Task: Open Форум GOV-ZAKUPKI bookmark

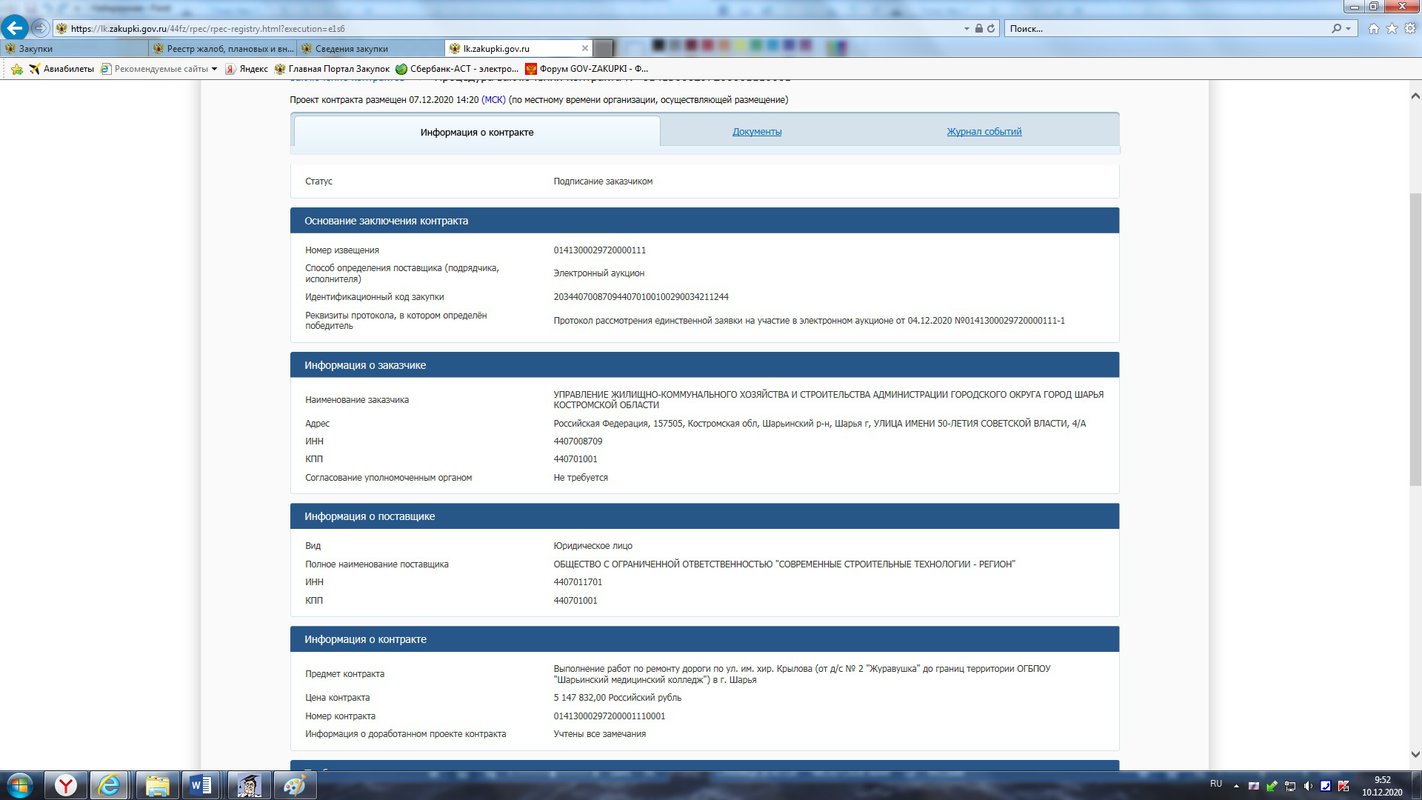Action: point(587,69)
